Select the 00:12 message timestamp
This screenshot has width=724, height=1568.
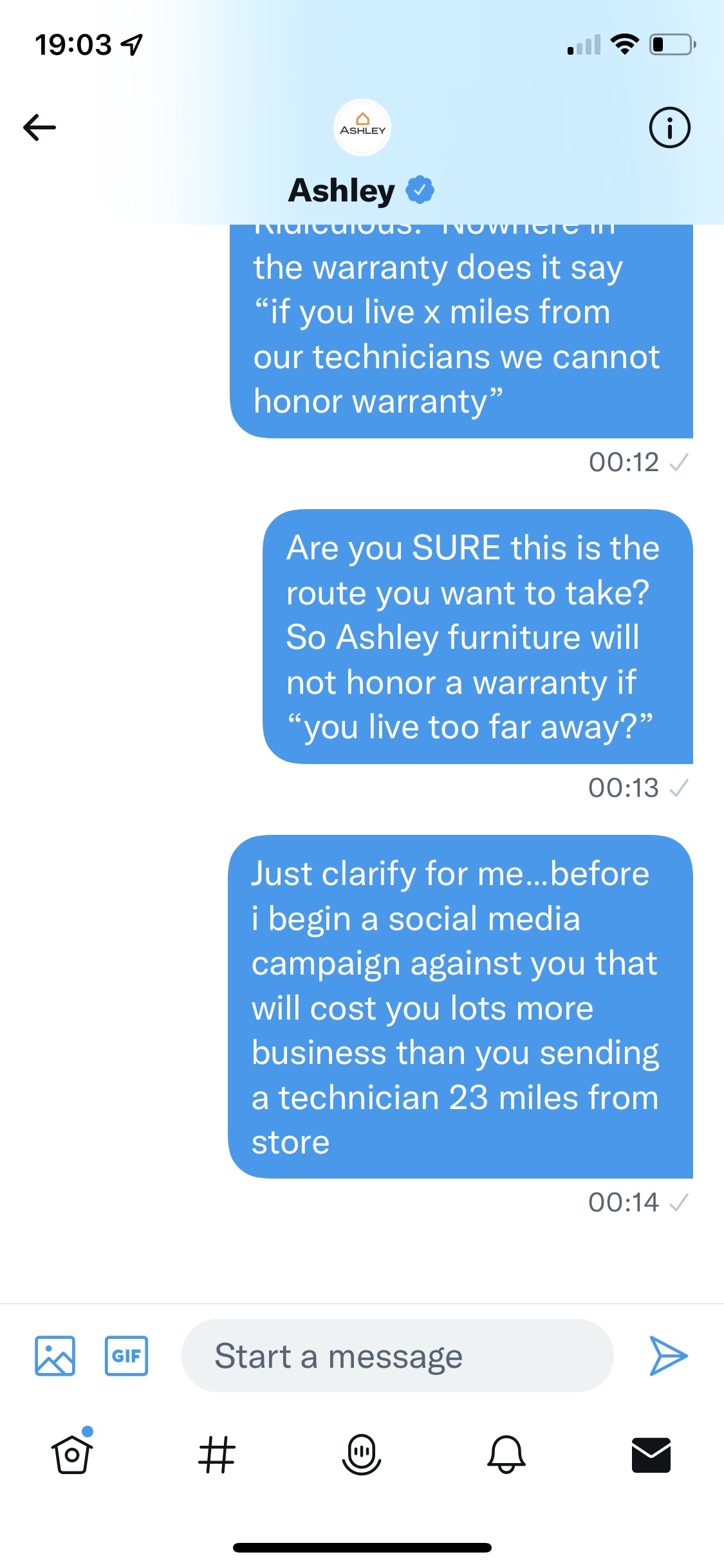click(626, 462)
